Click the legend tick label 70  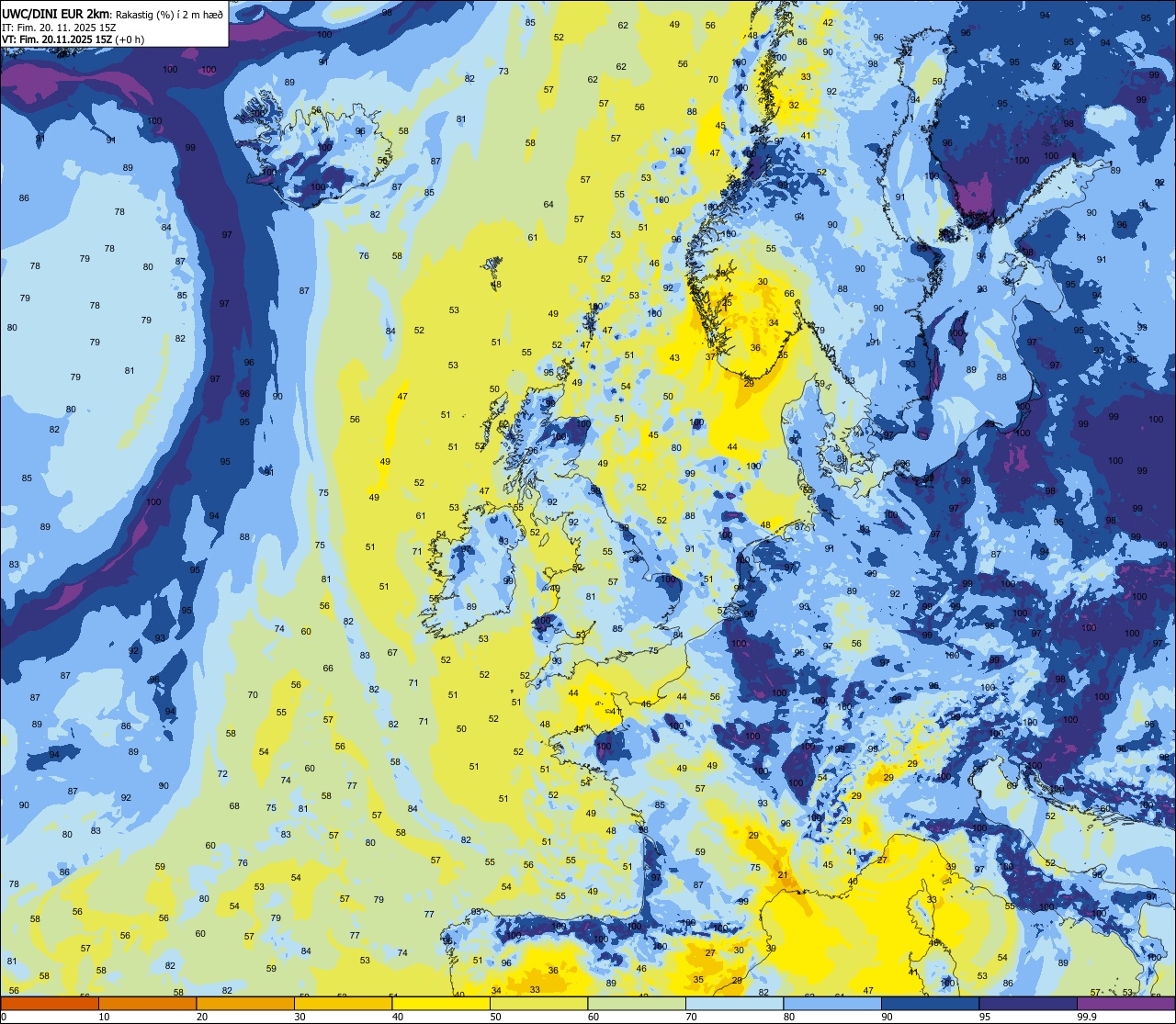pos(691,1017)
